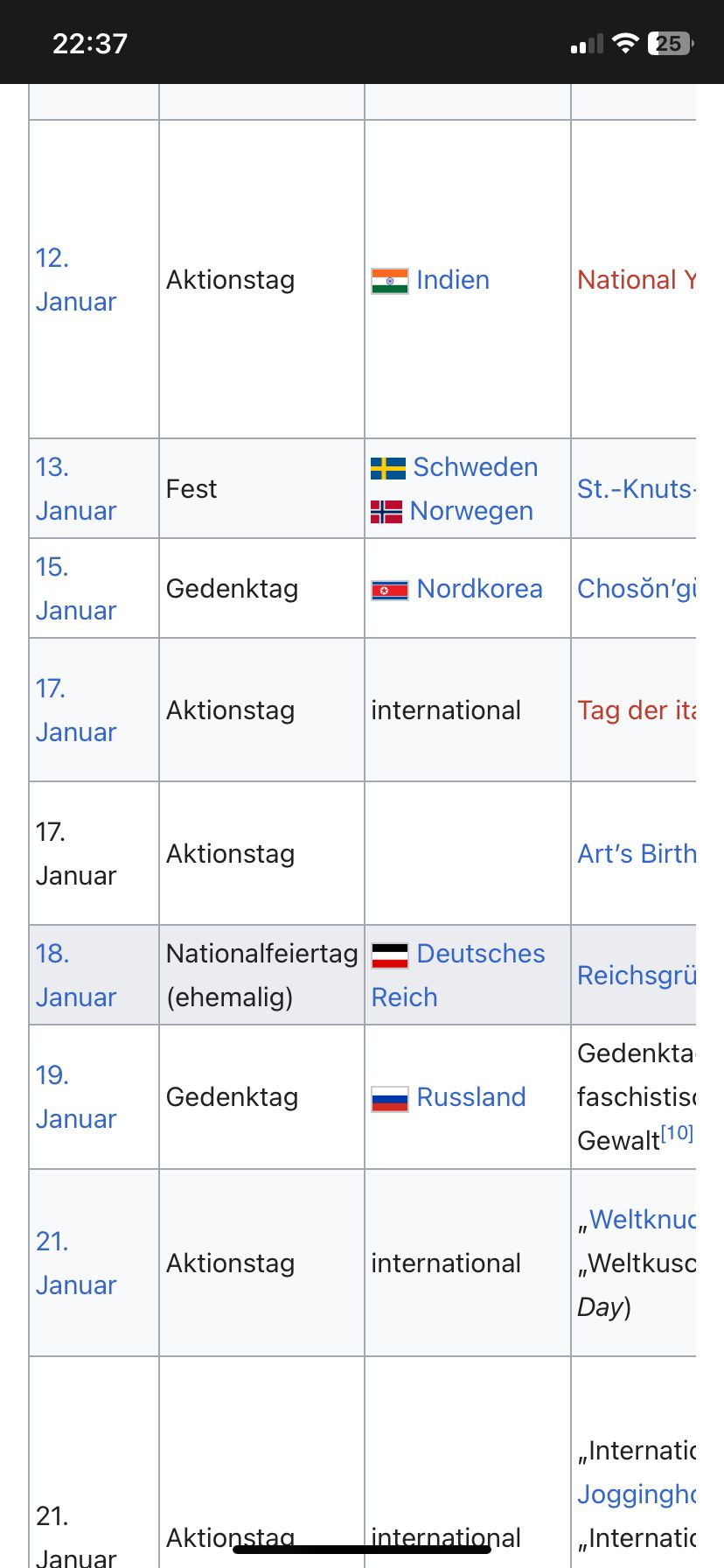Screen dimensions: 724x1568
Task: Open footnote reference 10
Action: click(677, 1134)
